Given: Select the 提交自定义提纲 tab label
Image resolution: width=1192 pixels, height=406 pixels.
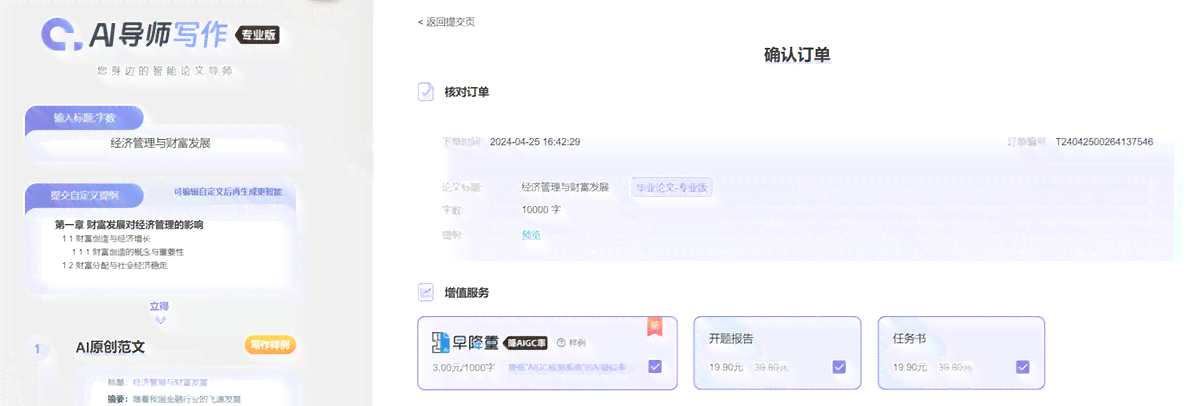Looking at the screenshot, I should coord(84,195).
